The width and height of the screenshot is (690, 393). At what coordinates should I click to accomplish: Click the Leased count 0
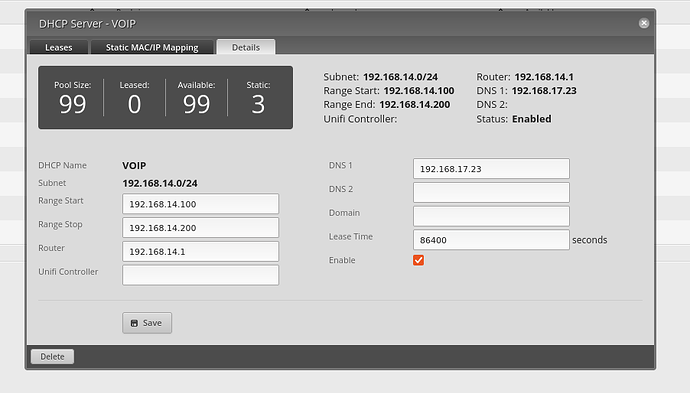(135, 105)
